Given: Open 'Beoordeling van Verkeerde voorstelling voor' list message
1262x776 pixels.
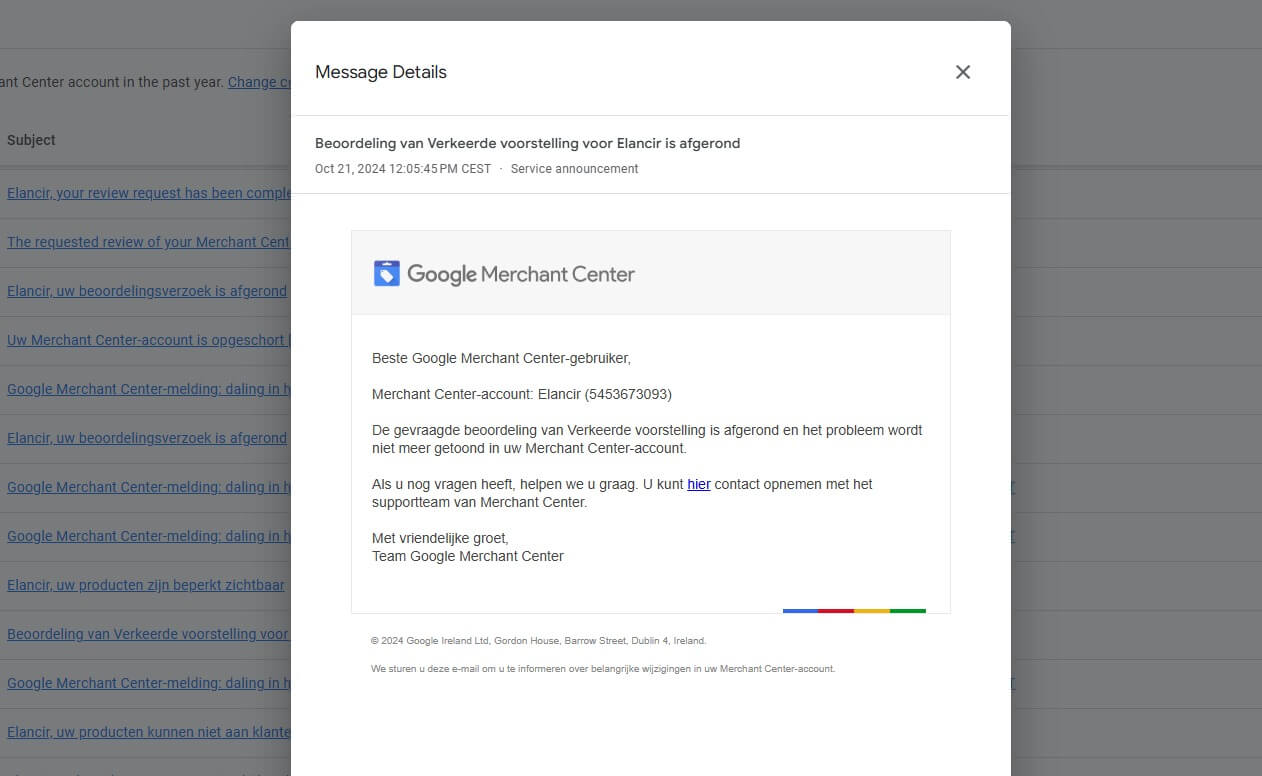Looking at the screenshot, I should [148, 634].
